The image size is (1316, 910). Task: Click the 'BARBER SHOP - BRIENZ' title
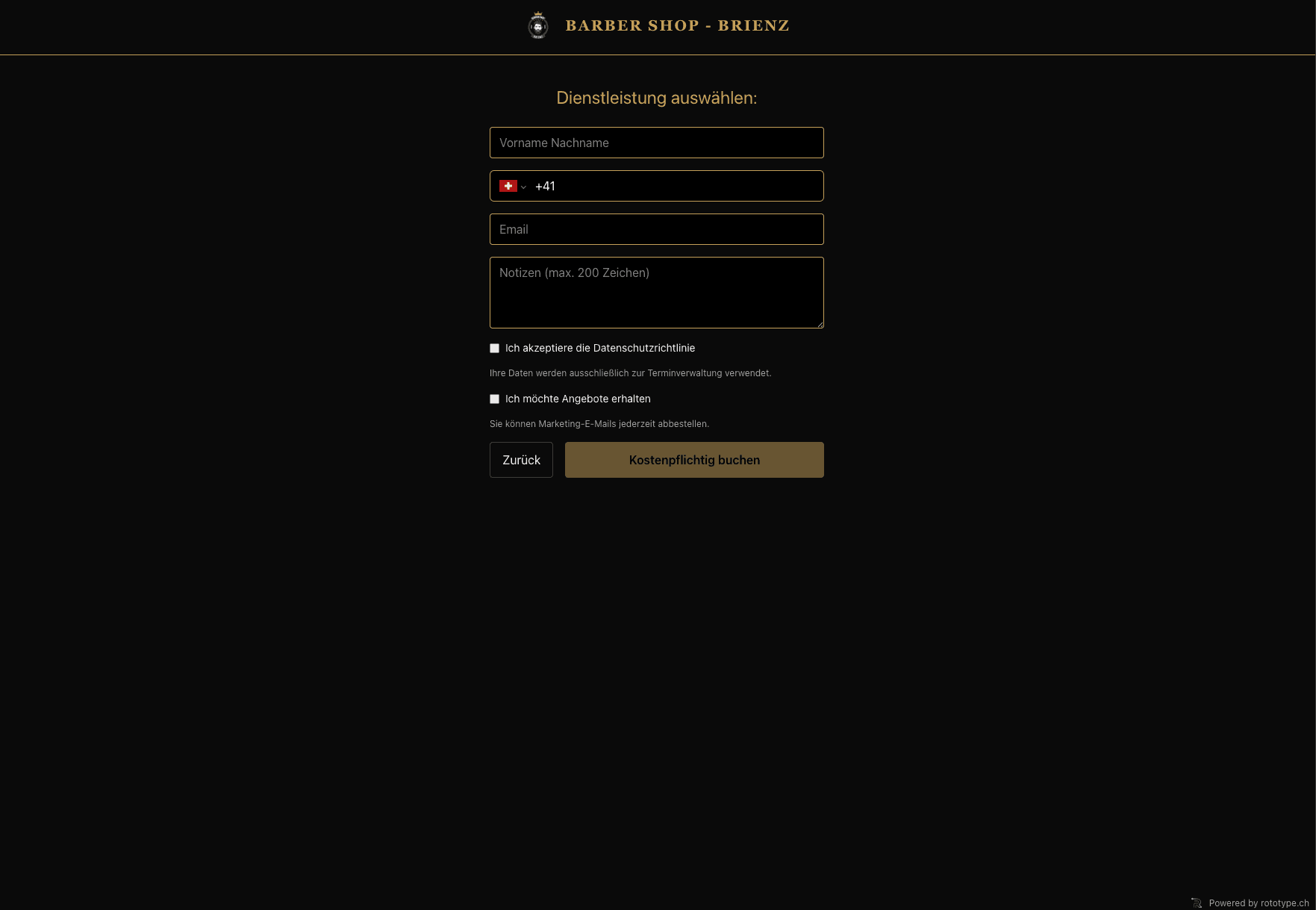(x=677, y=25)
